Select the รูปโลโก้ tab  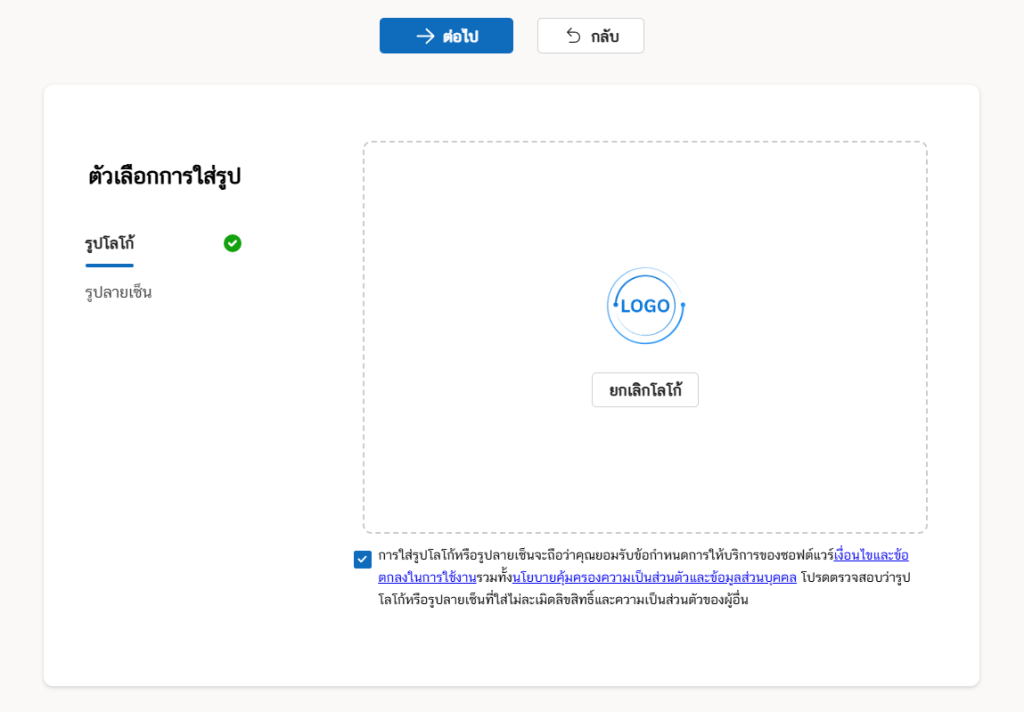pos(110,243)
